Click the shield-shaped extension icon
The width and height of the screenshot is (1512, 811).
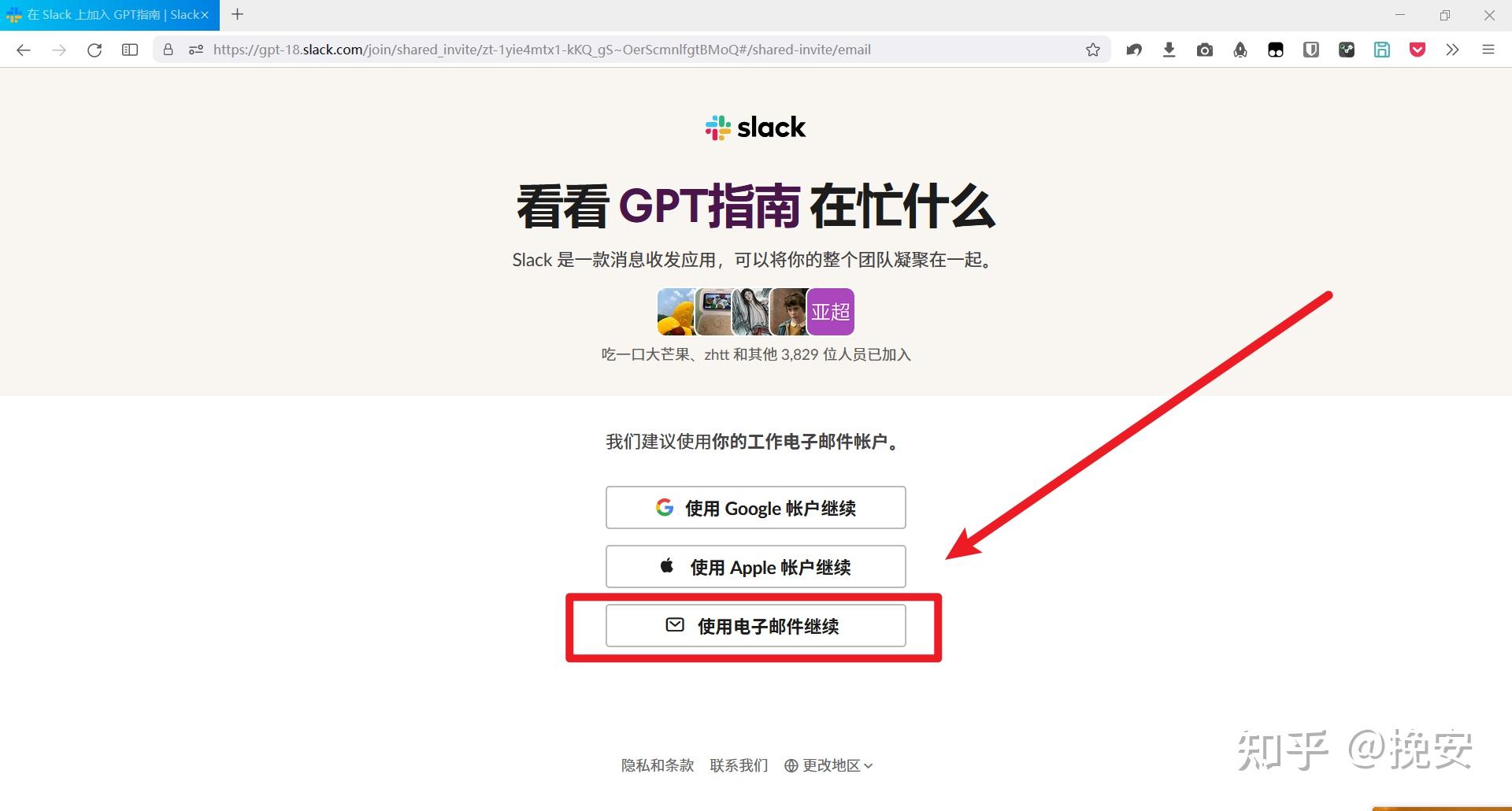pyautogui.click(x=1311, y=50)
